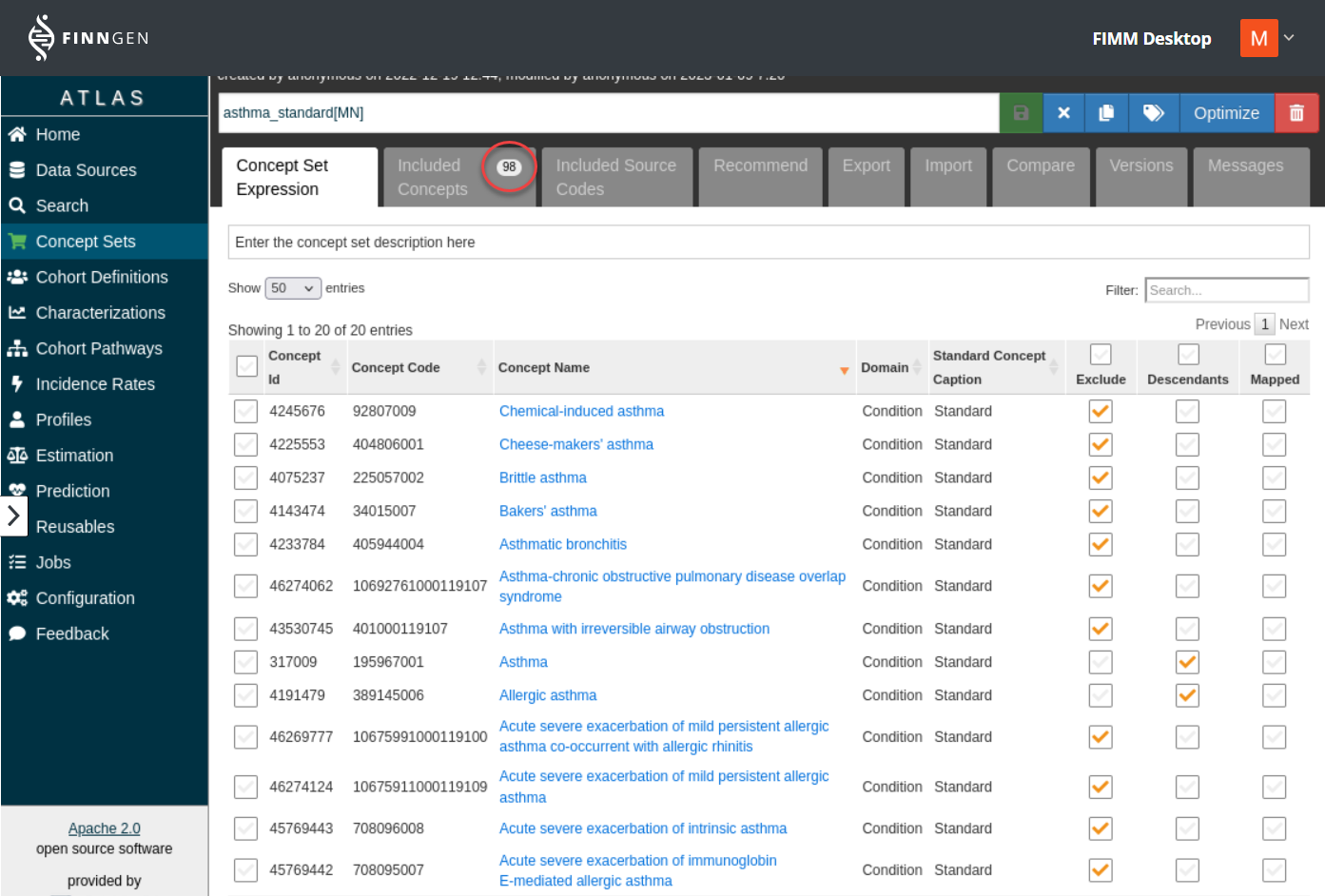Image resolution: width=1325 pixels, height=896 pixels.
Task: Toggle Mapped checkbox for Brittle asthma
Action: click(x=1274, y=477)
